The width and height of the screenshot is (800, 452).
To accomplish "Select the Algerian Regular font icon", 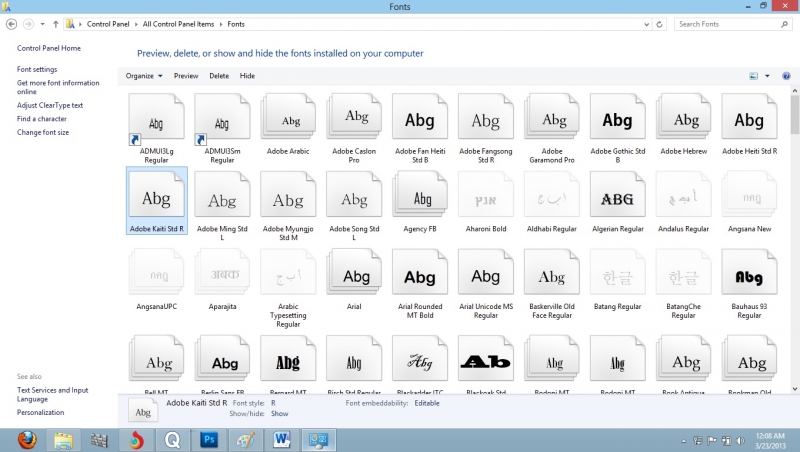I will (x=617, y=198).
